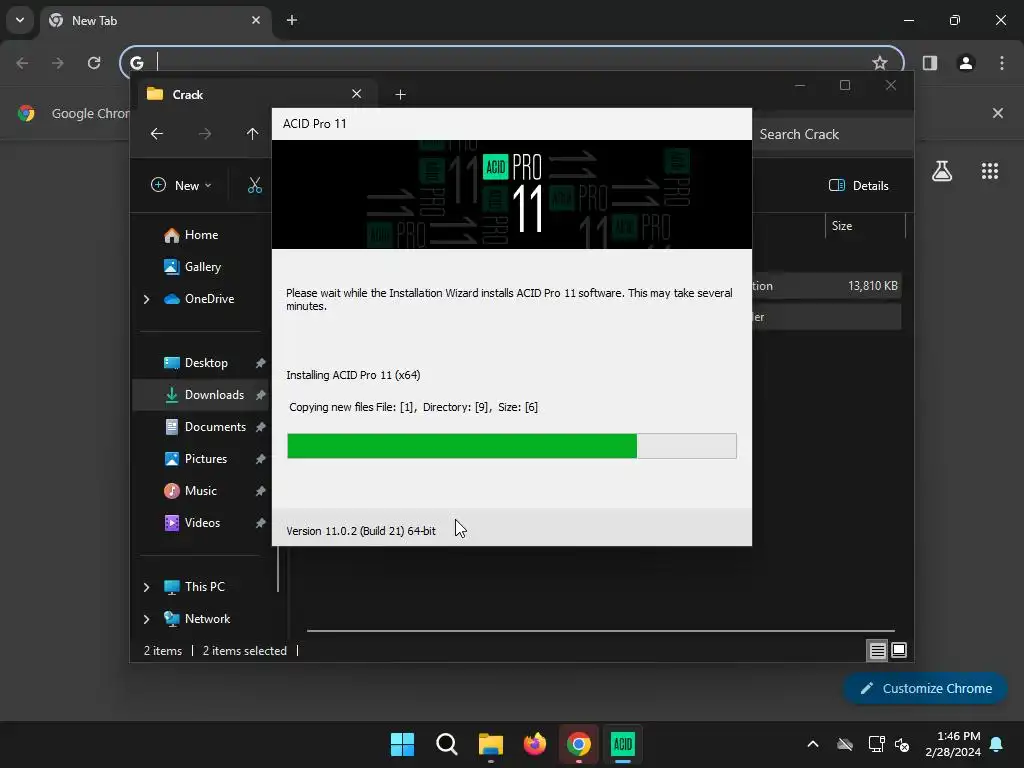Unpin Desktop using its pin icon
1024x768 pixels.
tap(260, 363)
